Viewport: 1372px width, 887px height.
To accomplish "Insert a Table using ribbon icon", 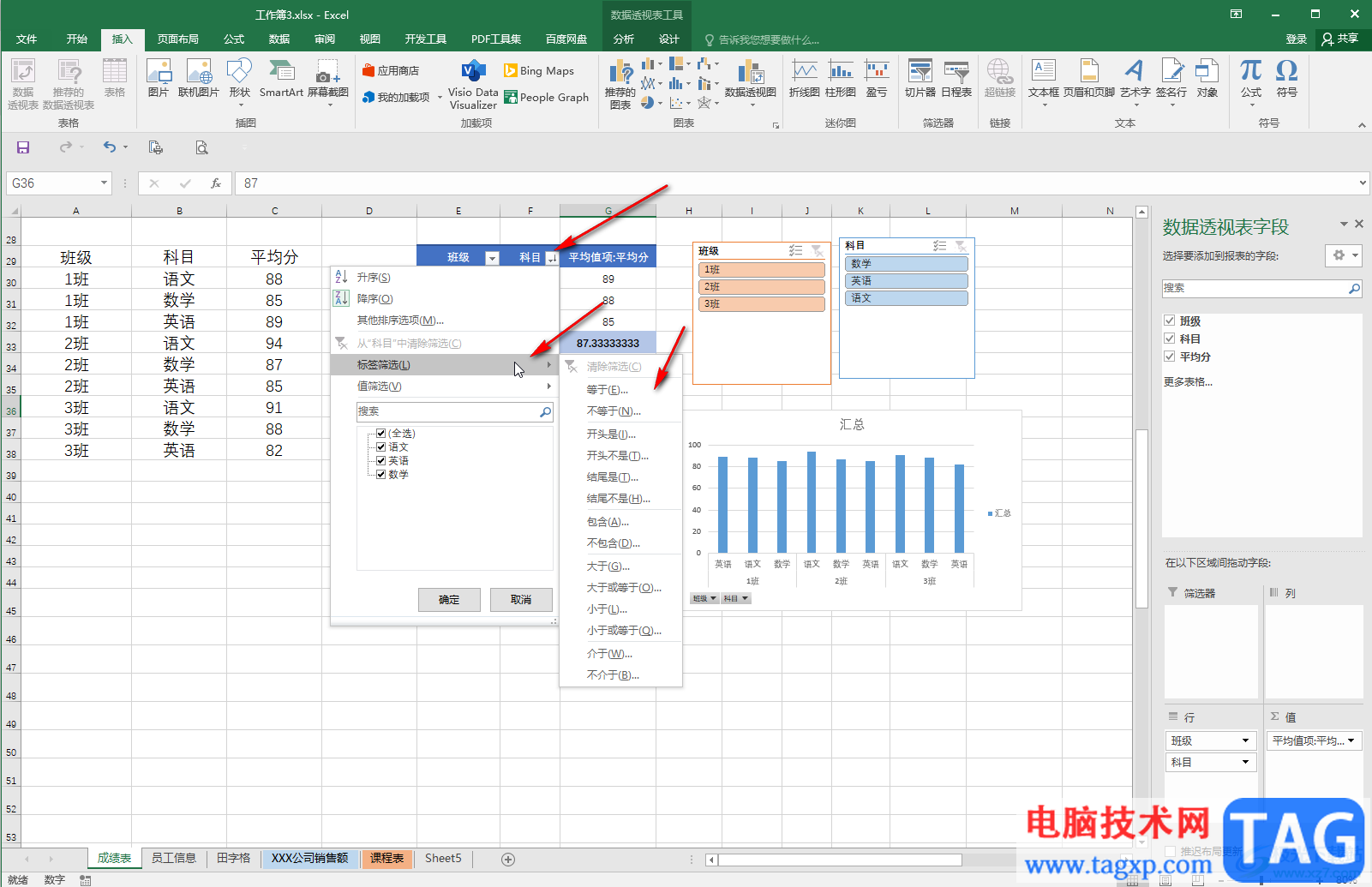I will [115, 78].
